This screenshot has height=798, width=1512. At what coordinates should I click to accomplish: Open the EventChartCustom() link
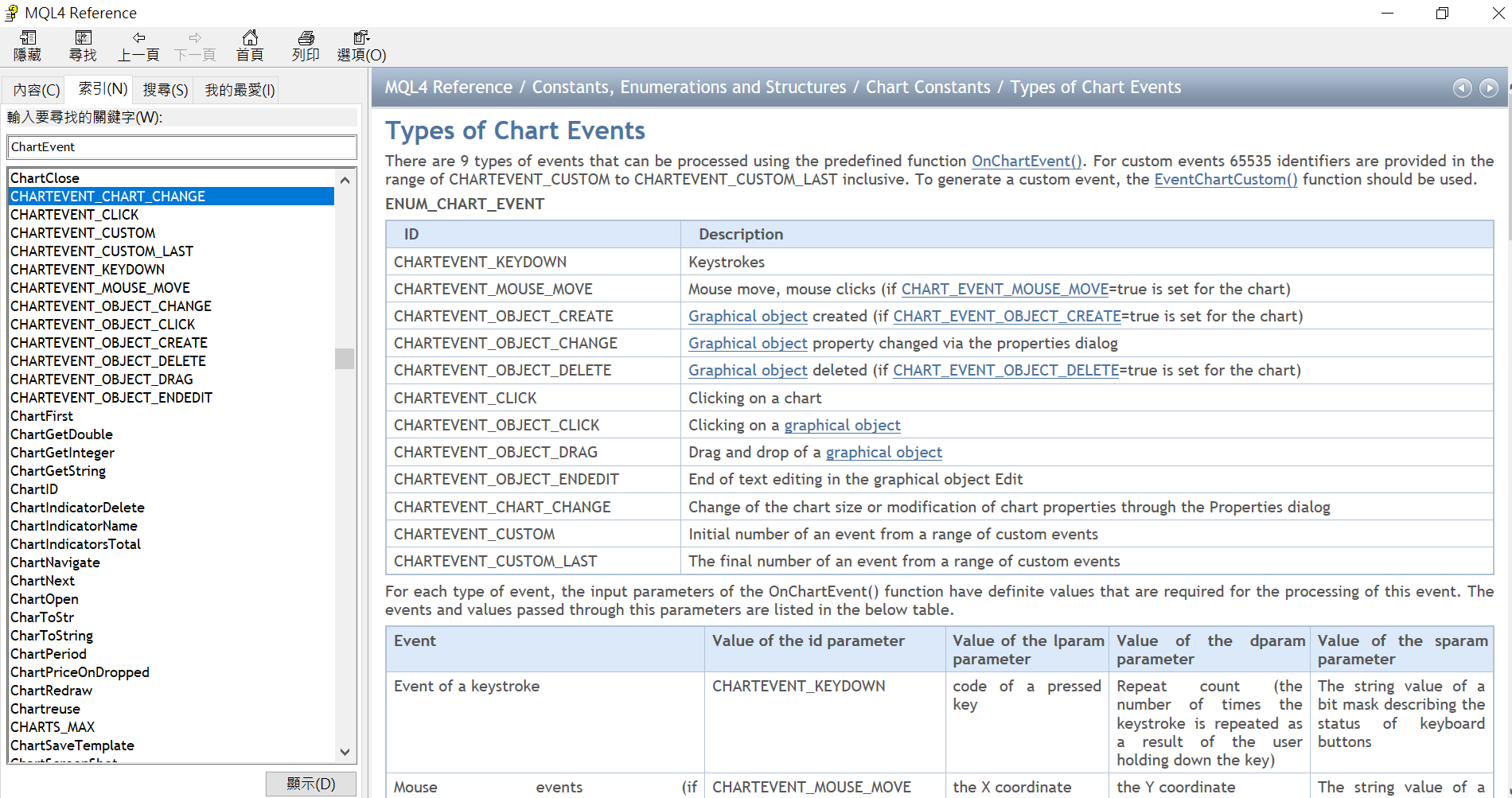1226,179
